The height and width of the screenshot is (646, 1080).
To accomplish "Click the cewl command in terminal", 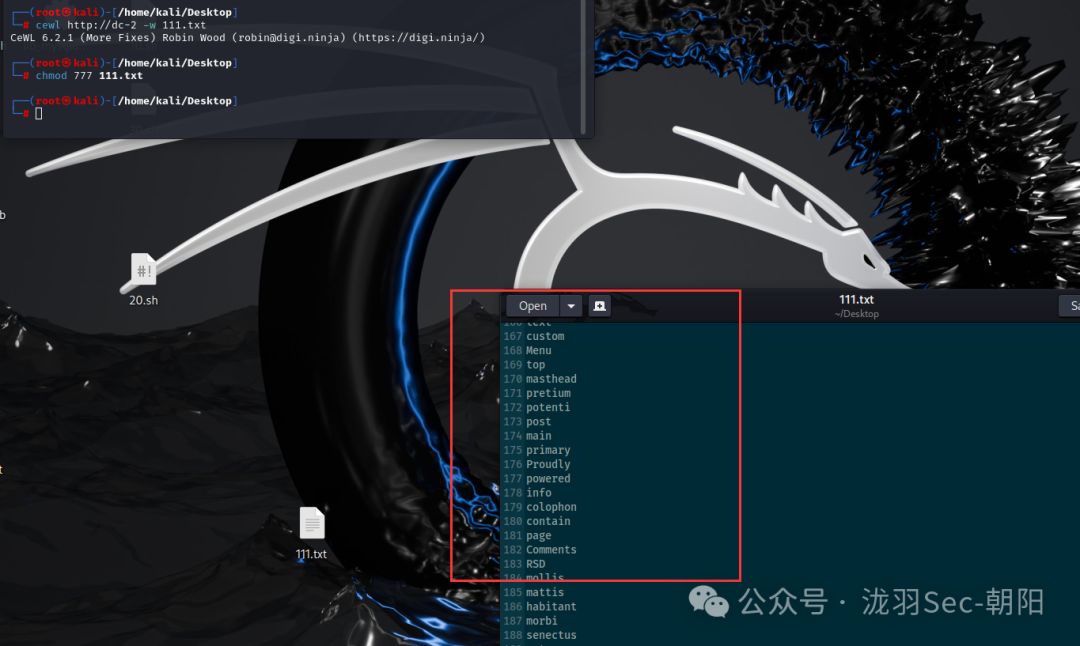I will click(121, 25).
